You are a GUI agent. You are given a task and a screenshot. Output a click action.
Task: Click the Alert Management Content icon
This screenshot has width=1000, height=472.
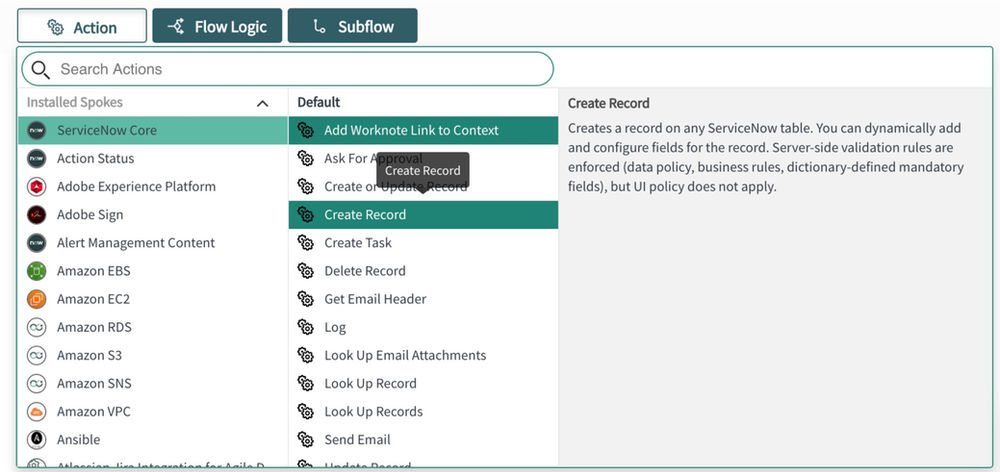[x=36, y=242]
